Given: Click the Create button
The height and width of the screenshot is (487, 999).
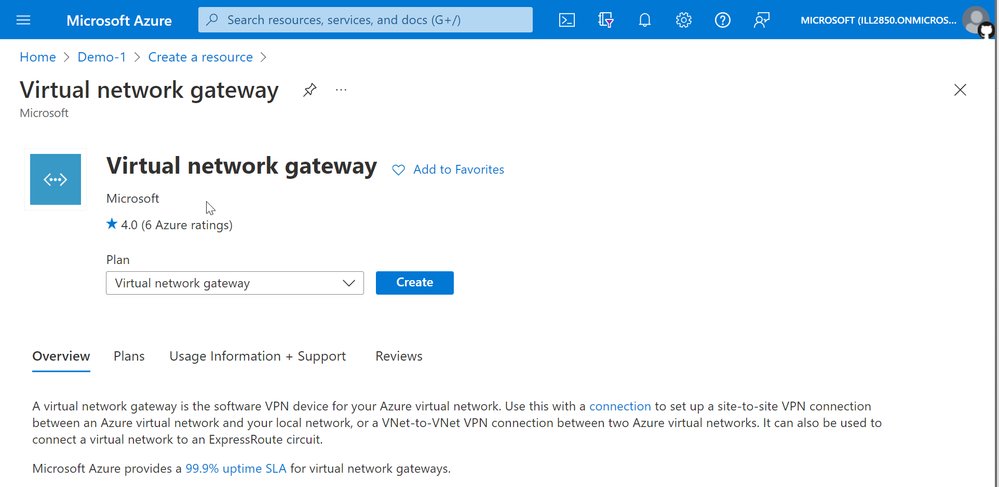Looking at the screenshot, I should (x=415, y=282).
